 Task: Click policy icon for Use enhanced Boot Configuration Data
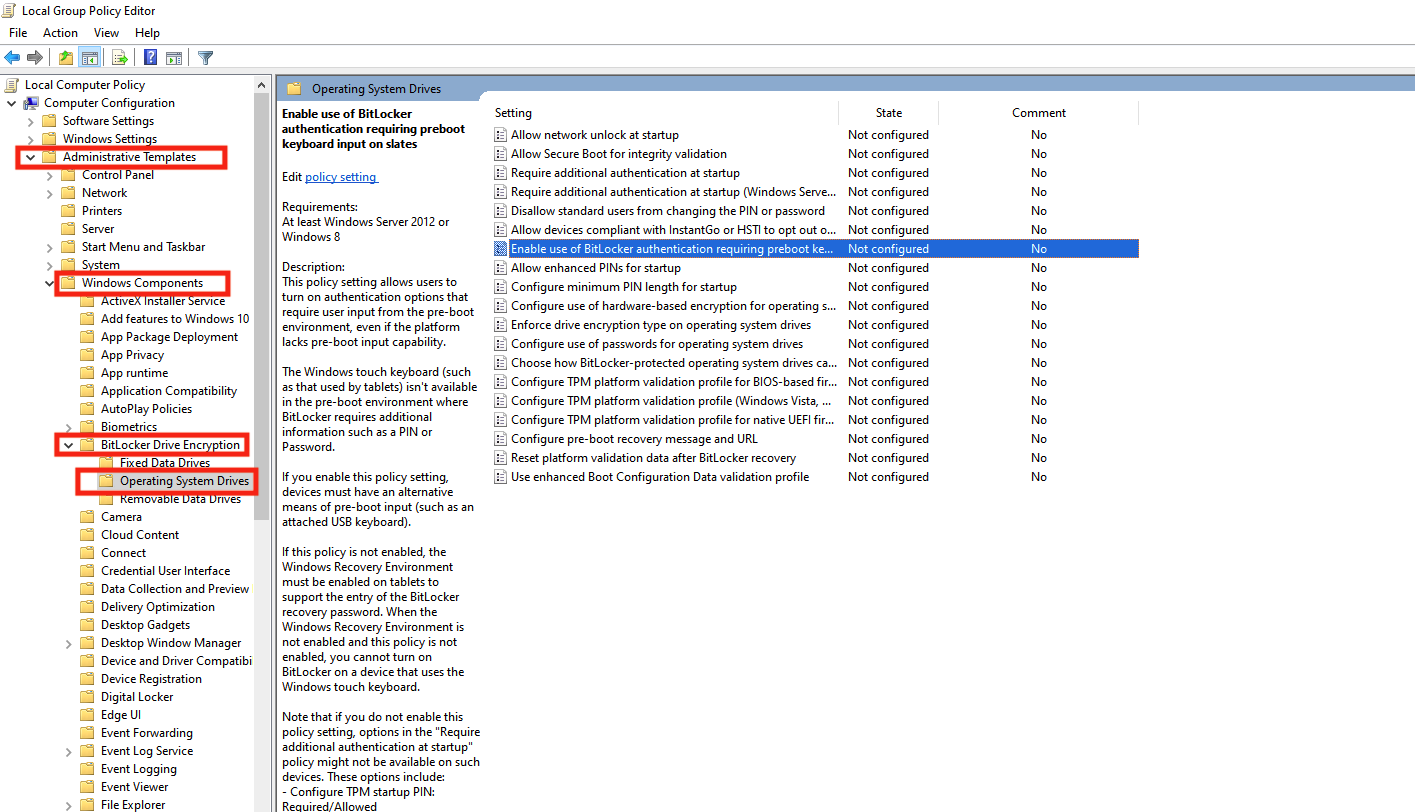[x=501, y=477]
